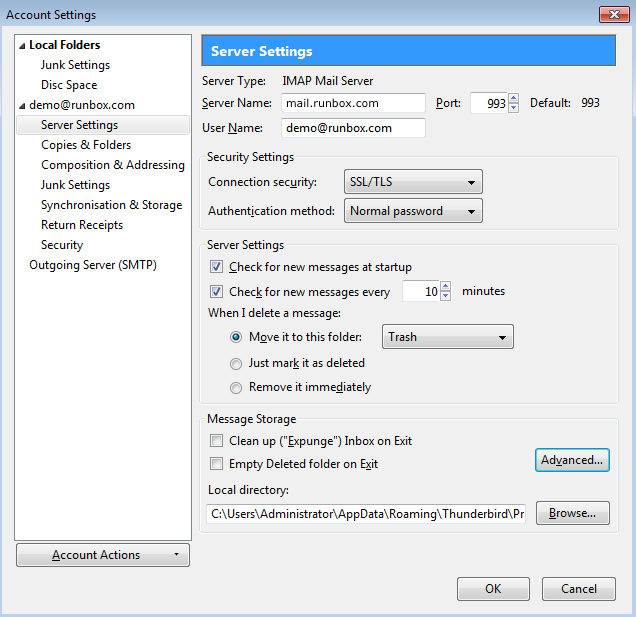Open Outgoing Server (SMTP) settings
The image size is (636, 617).
pos(92,265)
